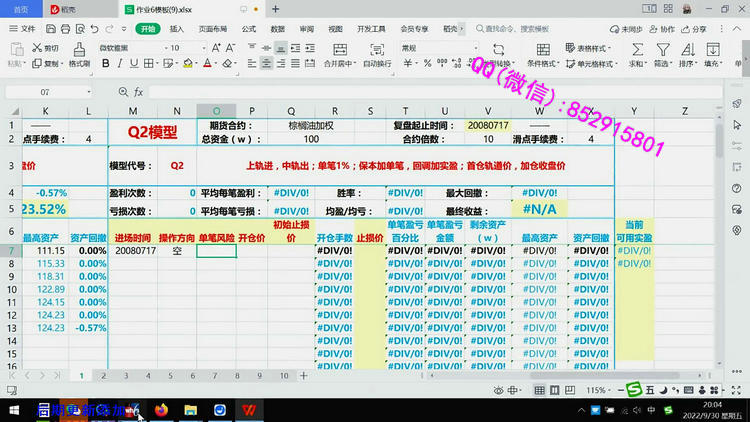Click the Insert Function fx icon
The height and width of the screenshot is (422, 750).
pos(138,92)
